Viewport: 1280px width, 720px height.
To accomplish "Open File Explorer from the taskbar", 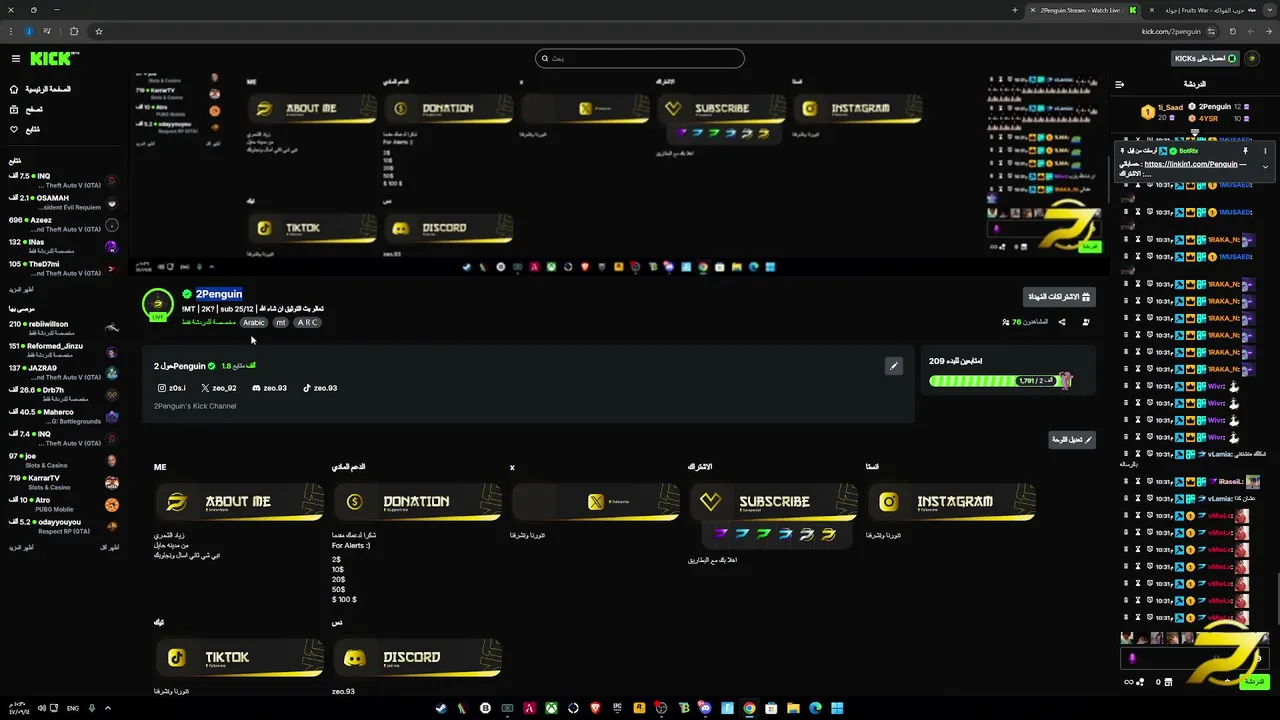I will point(793,708).
